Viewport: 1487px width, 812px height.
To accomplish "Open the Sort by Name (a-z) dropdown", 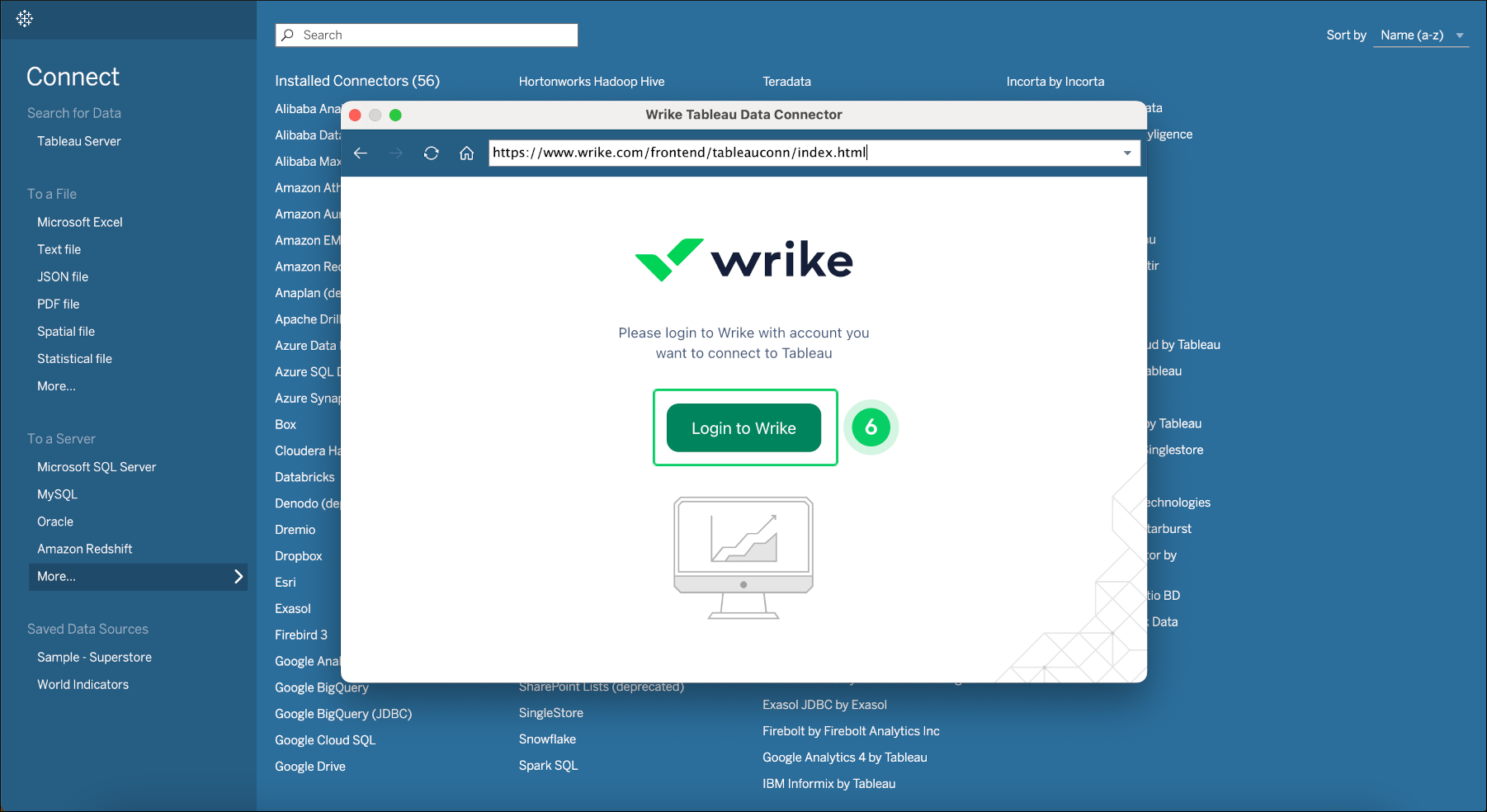I will point(1420,35).
